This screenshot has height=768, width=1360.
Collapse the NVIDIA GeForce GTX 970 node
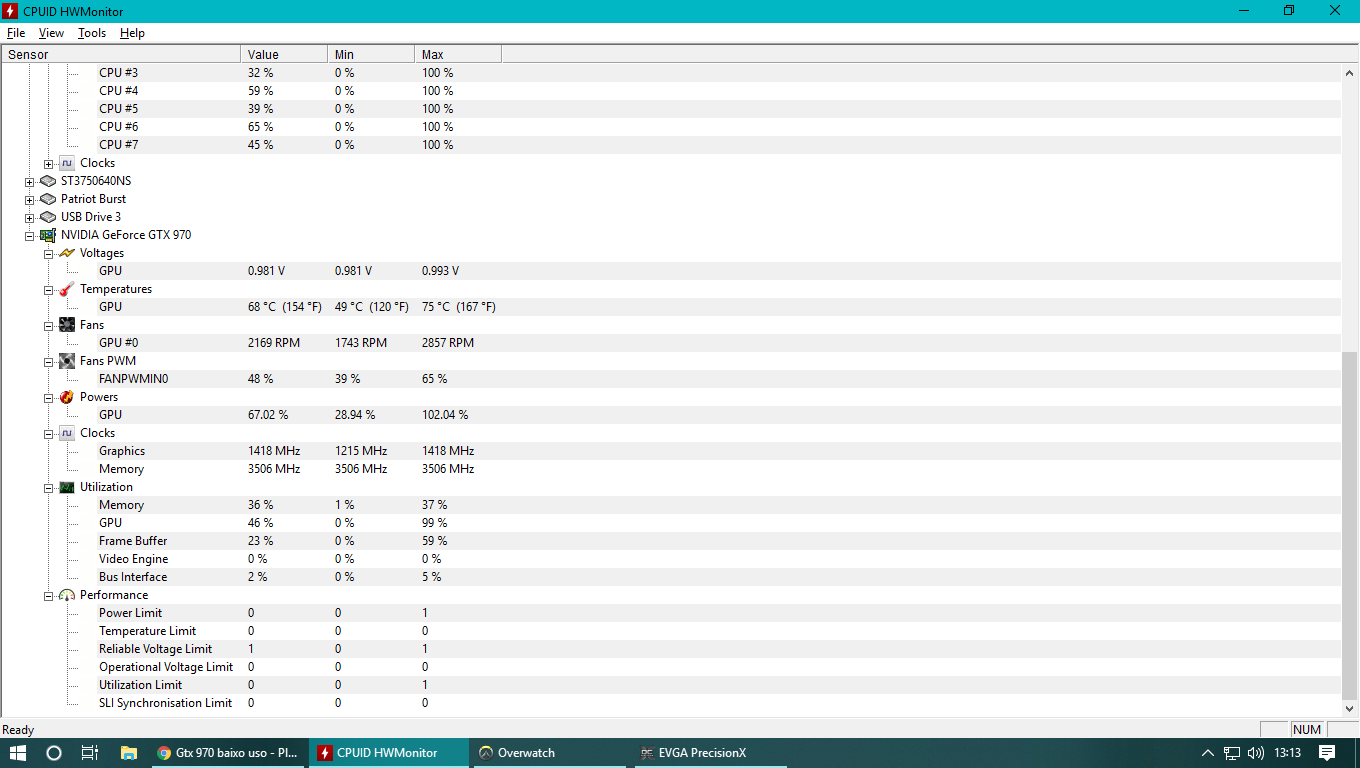[30, 236]
